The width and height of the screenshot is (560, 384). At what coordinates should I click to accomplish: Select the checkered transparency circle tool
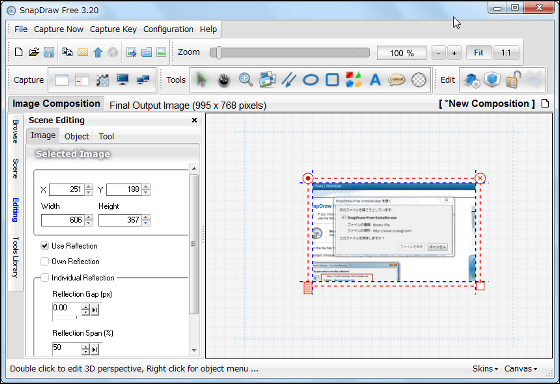(x=419, y=80)
